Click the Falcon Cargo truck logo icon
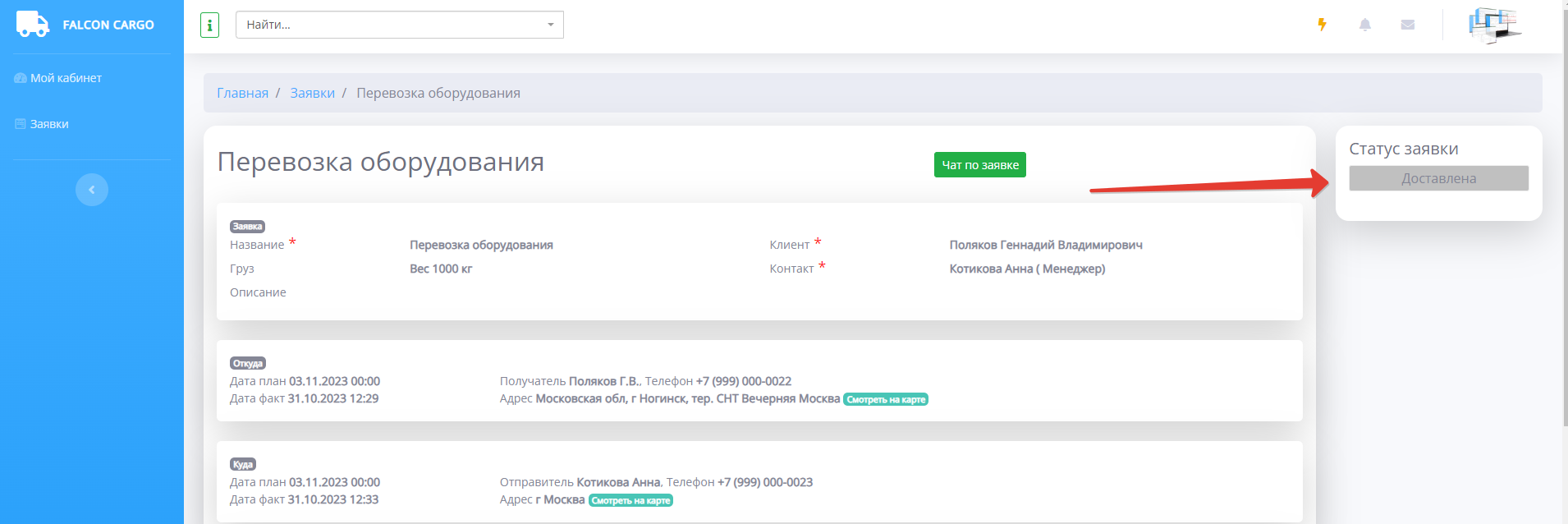Image resolution: width=1568 pixels, height=524 pixels. point(32,25)
